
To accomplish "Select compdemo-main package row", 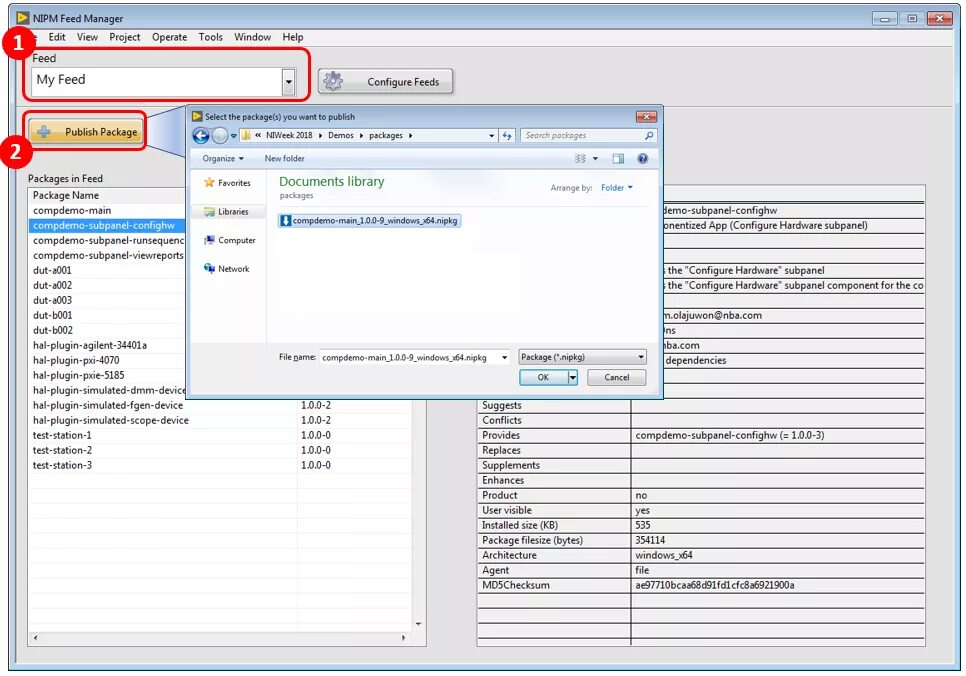I will pos(108,211).
